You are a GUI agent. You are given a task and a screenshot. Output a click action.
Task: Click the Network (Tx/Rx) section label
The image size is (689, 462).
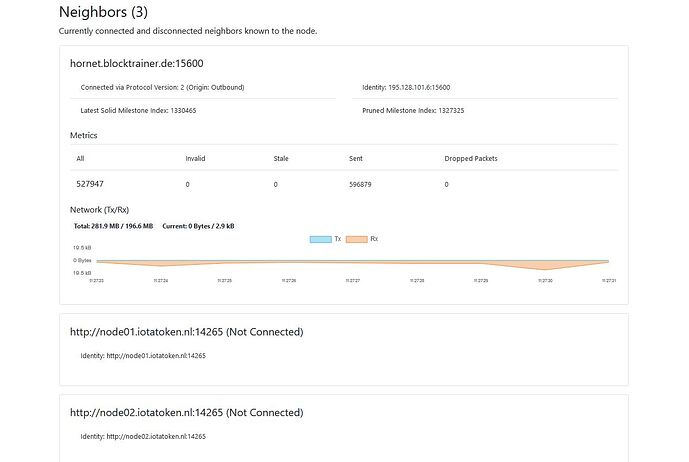pyautogui.click(x=99, y=210)
